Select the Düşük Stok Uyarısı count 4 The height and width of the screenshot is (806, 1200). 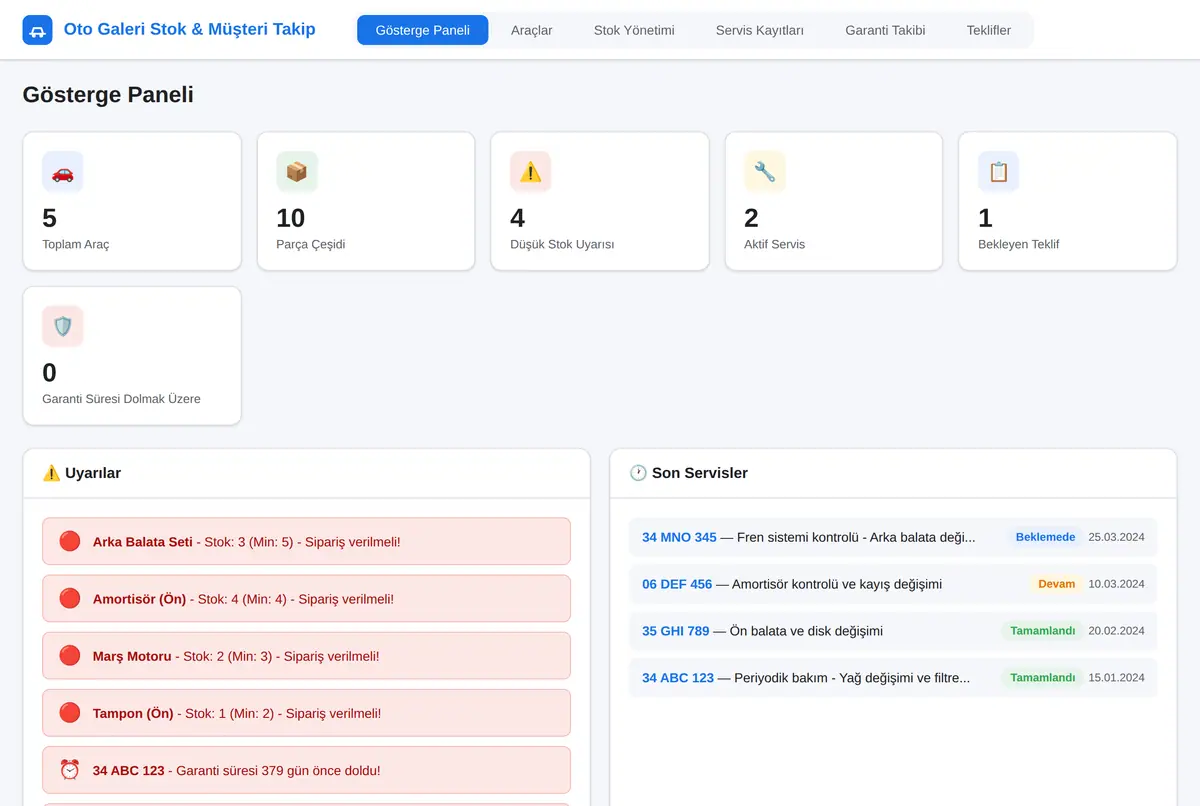coord(517,218)
